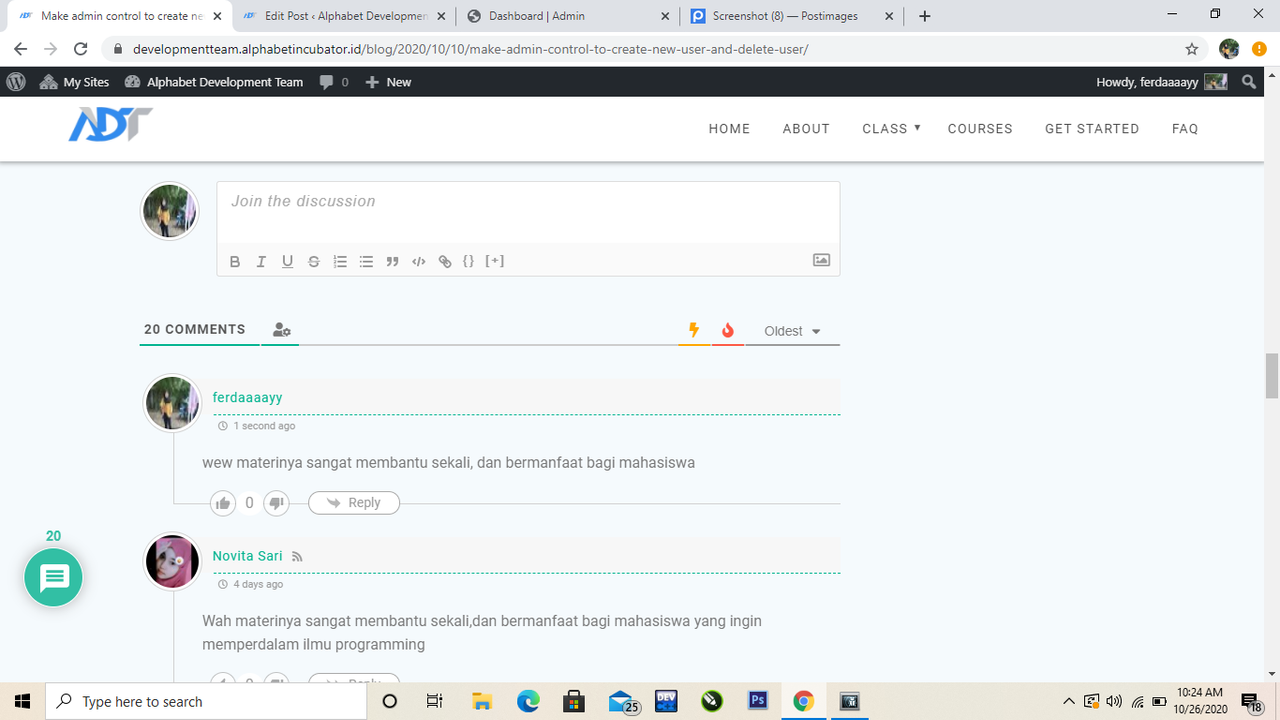Open Chrome profile avatar
The image size is (1280, 720).
click(1229, 49)
